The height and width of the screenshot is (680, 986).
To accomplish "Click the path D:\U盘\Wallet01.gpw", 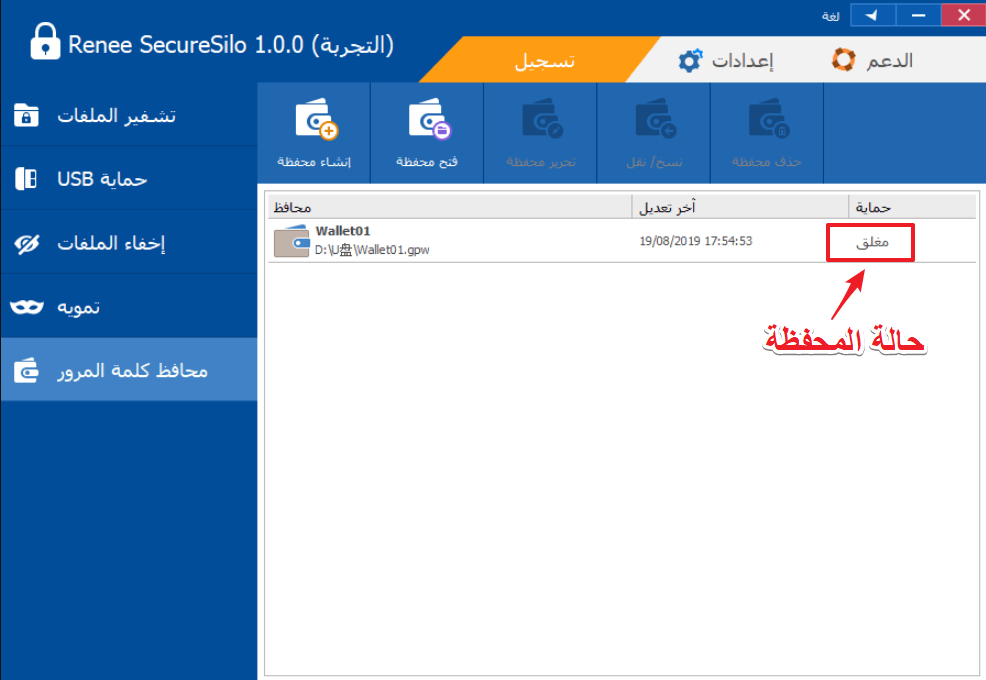I will click(x=372, y=250).
